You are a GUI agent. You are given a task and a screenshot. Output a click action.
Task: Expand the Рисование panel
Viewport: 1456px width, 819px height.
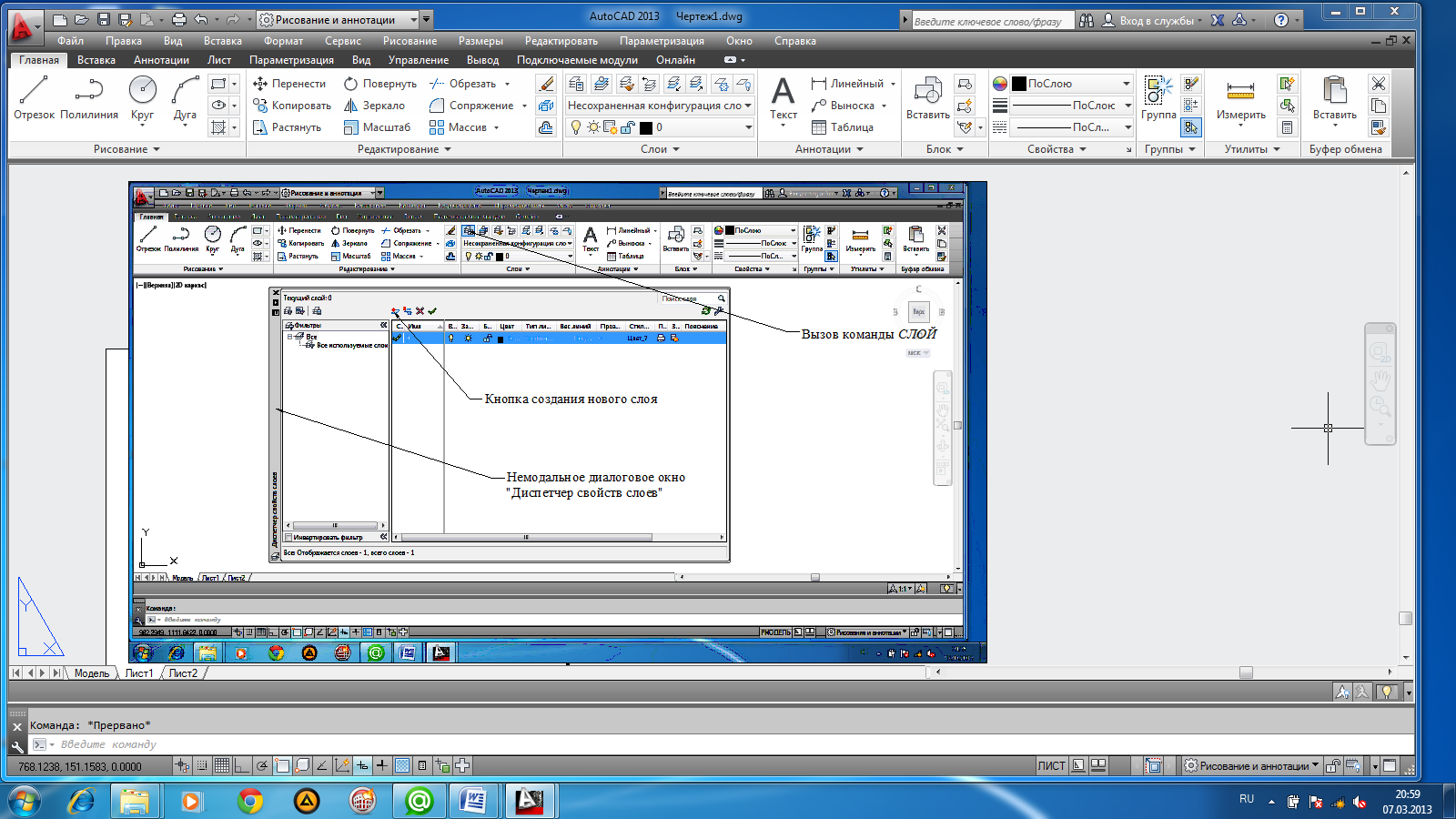tap(126, 149)
